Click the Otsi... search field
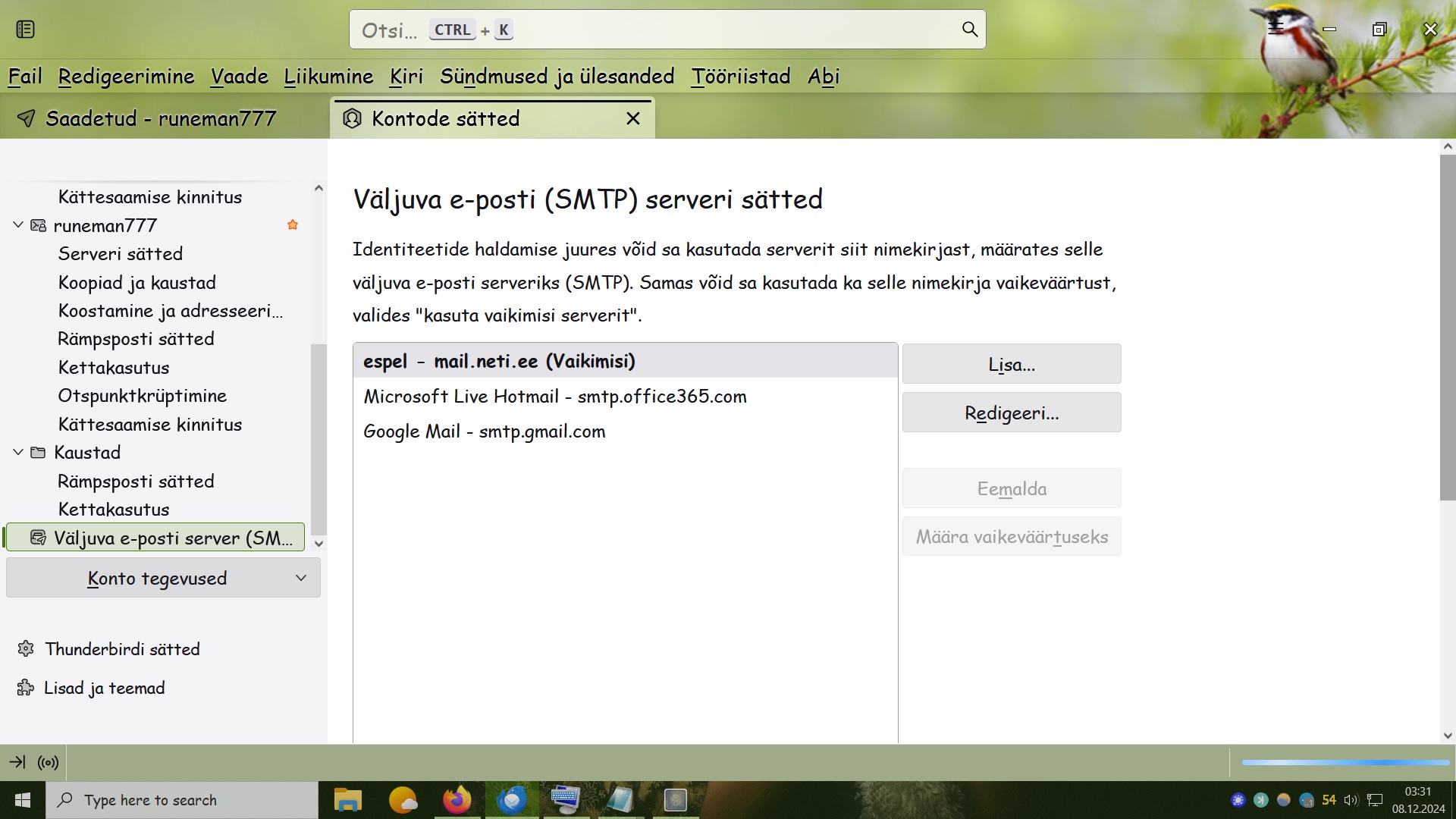 point(667,30)
